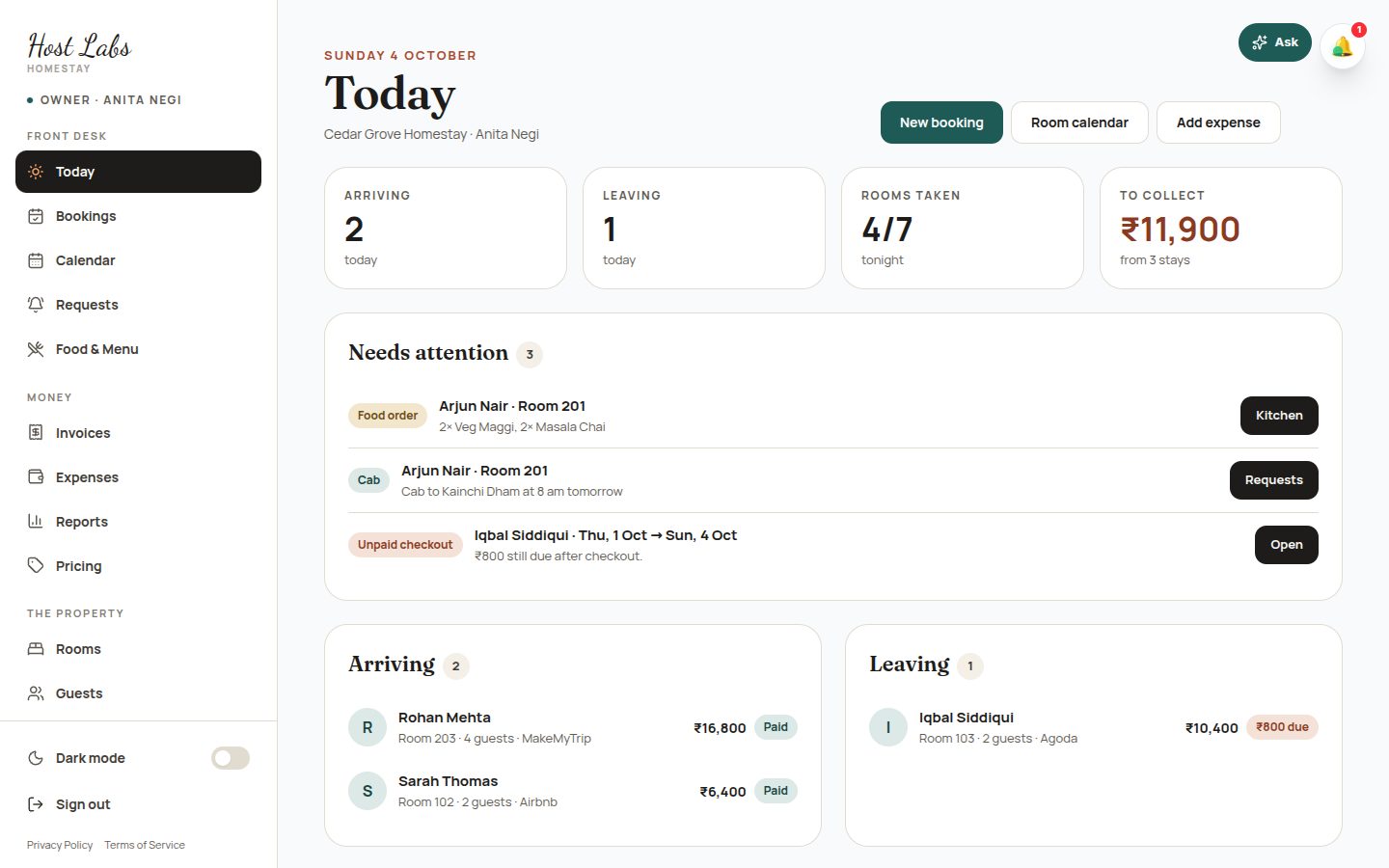The image size is (1389, 868).
Task: Click the Pricing tag icon
Action: click(x=36, y=566)
